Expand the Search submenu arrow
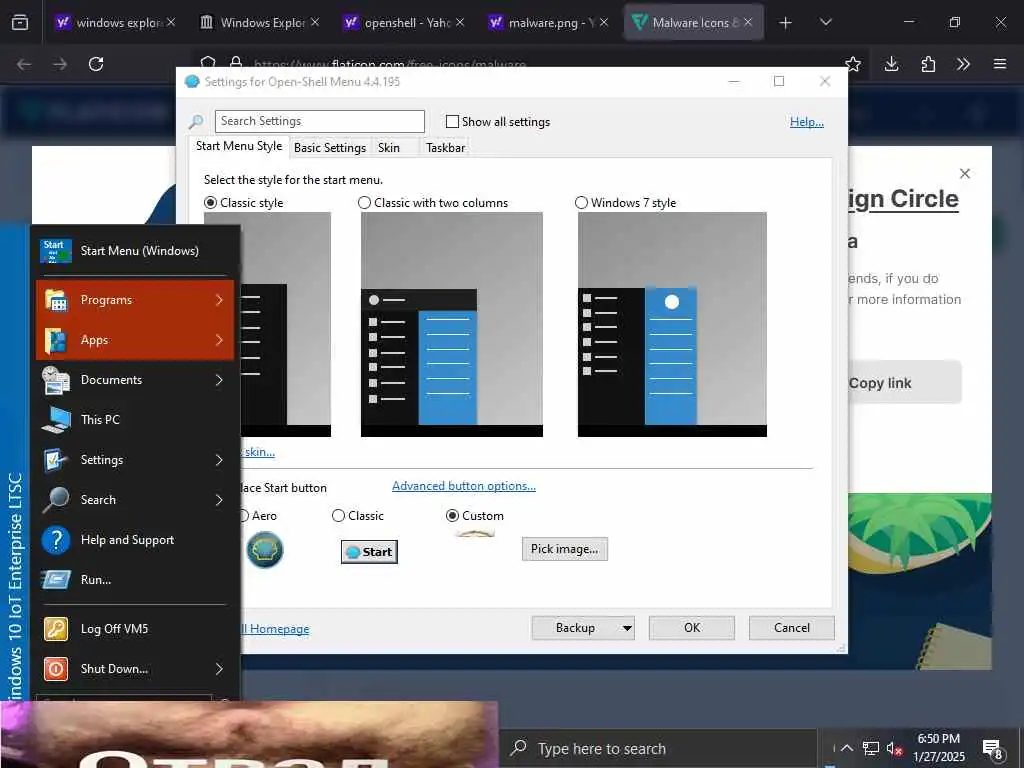The height and width of the screenshot is (768, 1024). click(x=219, y=500)
